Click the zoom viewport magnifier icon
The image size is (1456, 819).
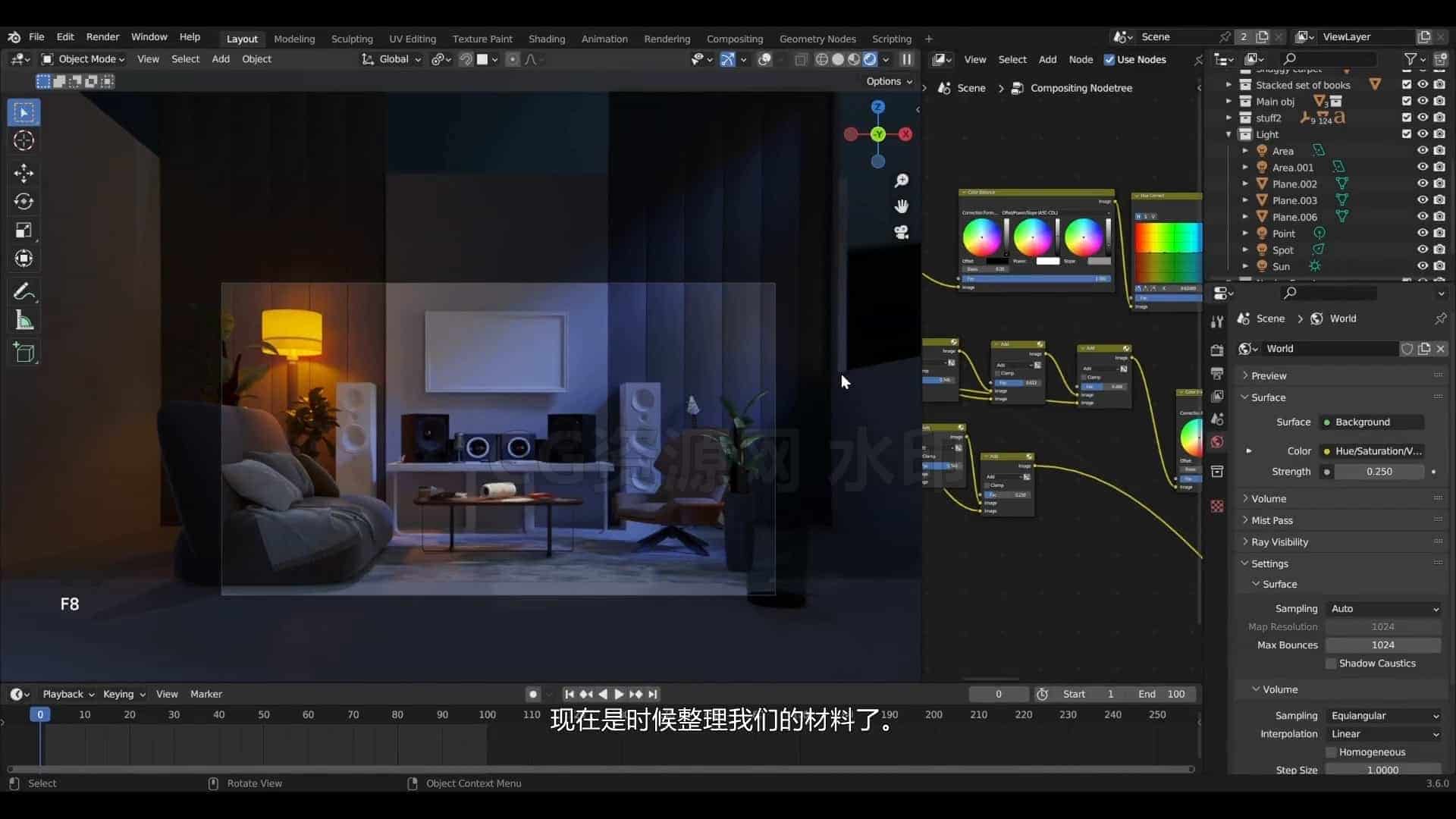pos(902,180)
